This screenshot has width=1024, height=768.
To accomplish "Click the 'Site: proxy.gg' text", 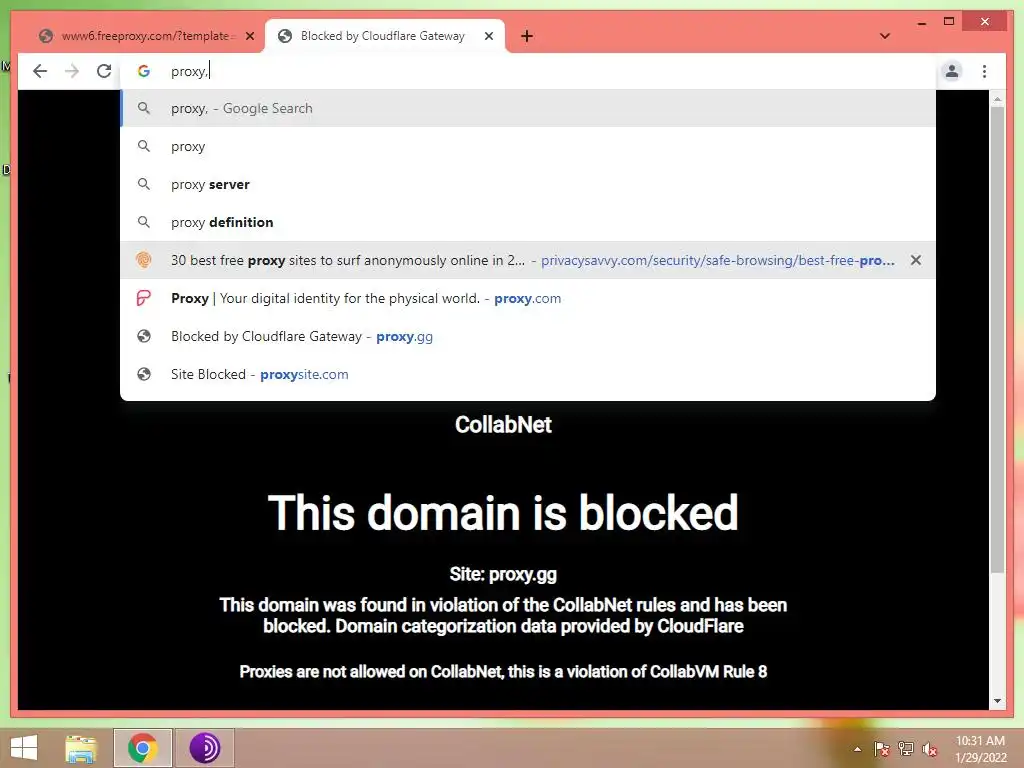I will click(503, 575).
